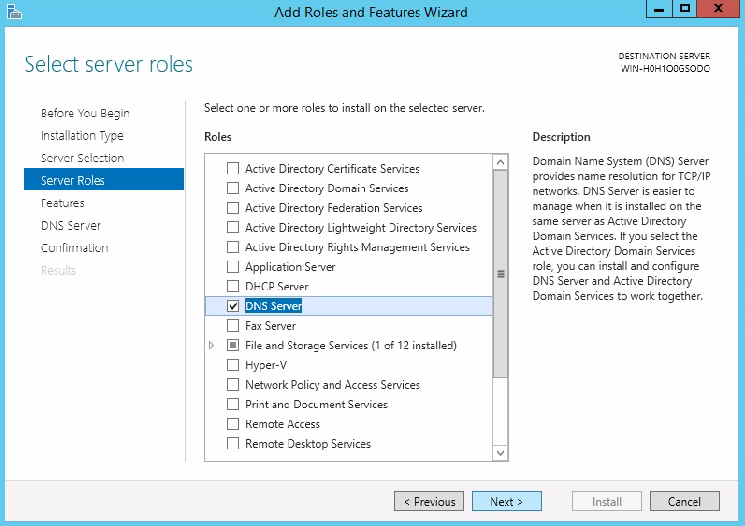Click the Next button
The height and width of the screenshot is (526, 745).
click(506, 501)
